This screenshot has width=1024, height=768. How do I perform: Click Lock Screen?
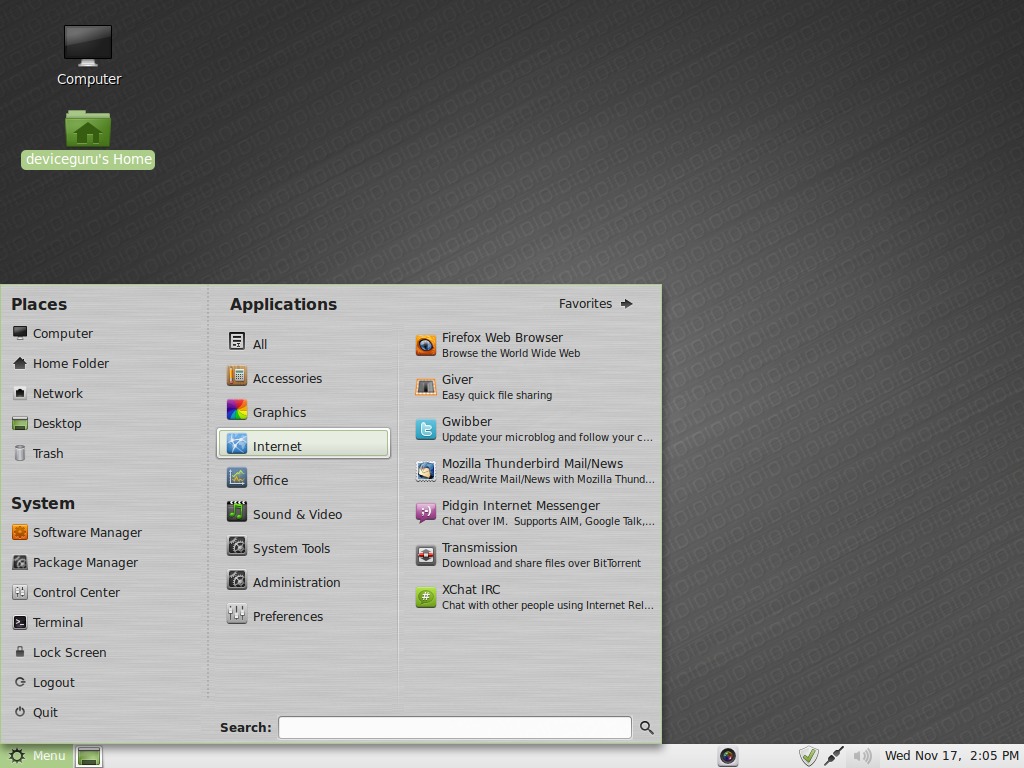59,652
